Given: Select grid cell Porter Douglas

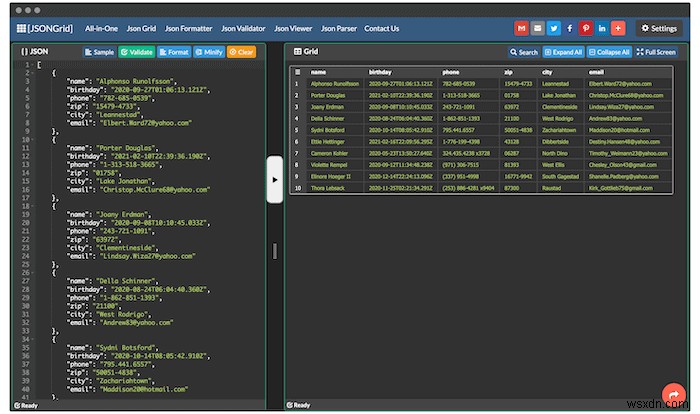Looking at the screenshot, I should click(x=335, y=95).
